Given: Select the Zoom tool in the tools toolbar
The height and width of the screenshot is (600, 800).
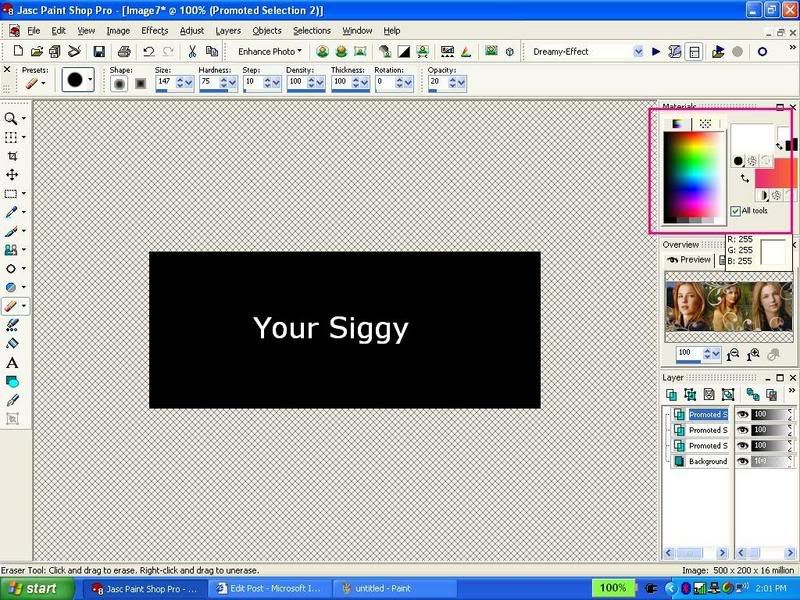Looking at the screenshot, I should click(11, 119).
